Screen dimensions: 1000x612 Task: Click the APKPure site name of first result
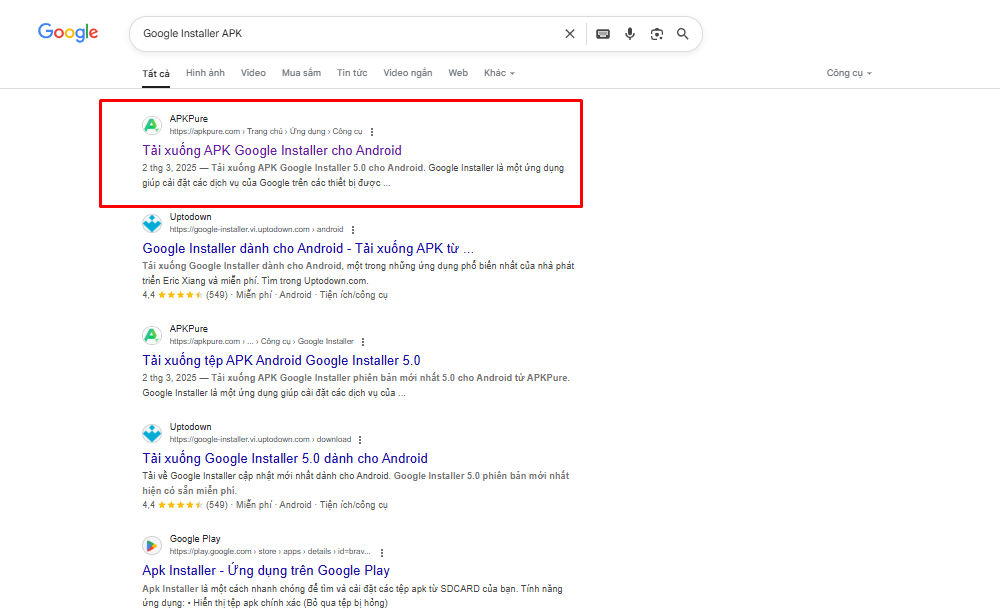(189, 119)
